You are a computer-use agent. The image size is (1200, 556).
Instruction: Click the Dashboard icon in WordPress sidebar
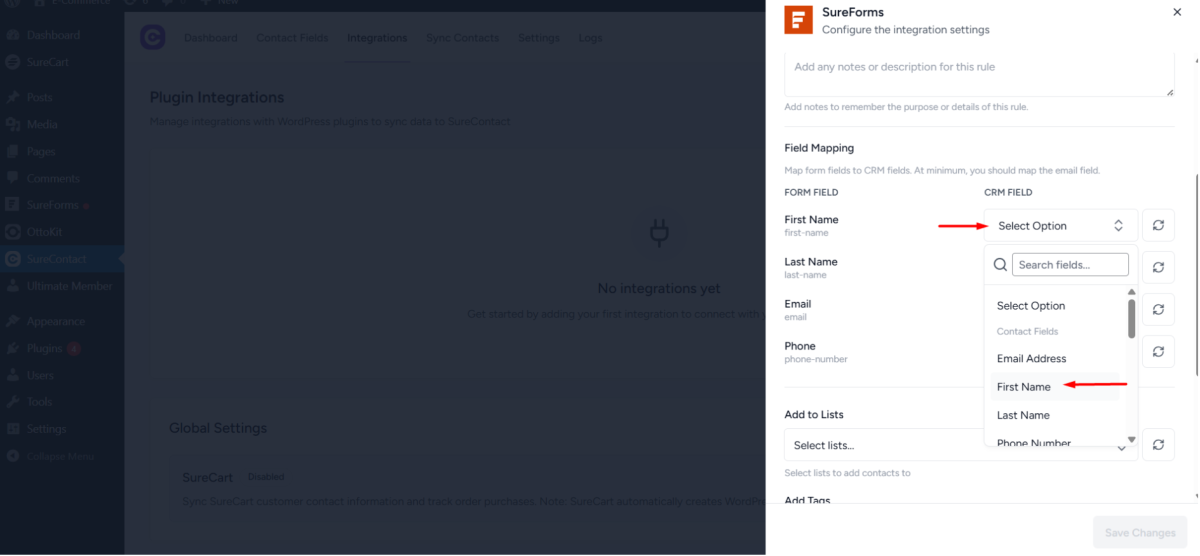12,35
